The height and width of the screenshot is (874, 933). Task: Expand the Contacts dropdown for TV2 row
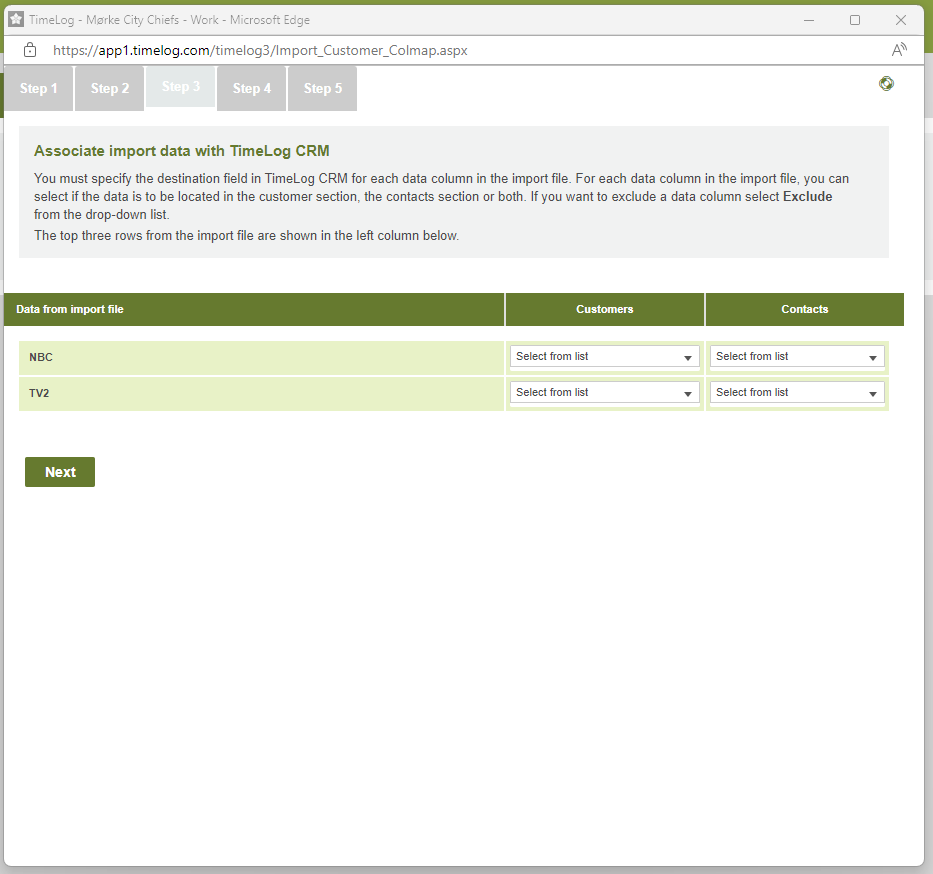pos(797,393)
